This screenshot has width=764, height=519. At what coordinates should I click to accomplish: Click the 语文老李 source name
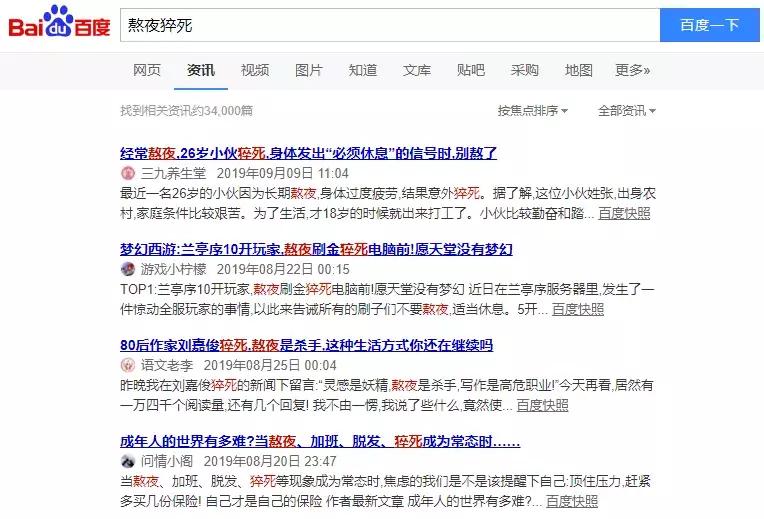click(167, 365)
